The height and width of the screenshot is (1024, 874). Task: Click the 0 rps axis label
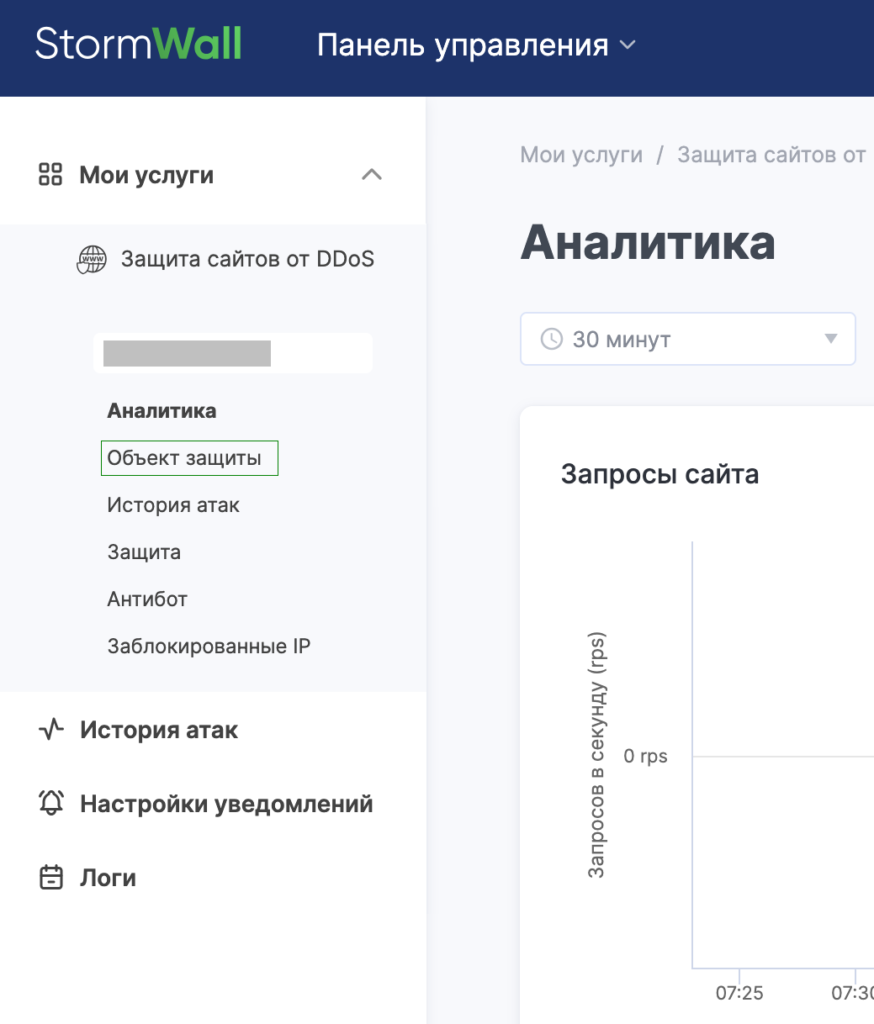point(645,756)
